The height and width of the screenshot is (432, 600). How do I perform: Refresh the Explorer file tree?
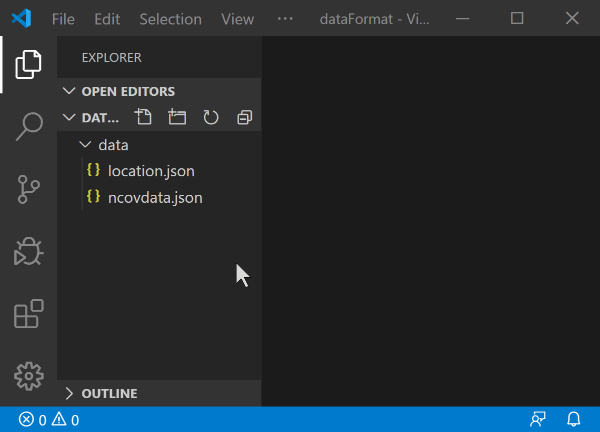click(x=211, y=117)
